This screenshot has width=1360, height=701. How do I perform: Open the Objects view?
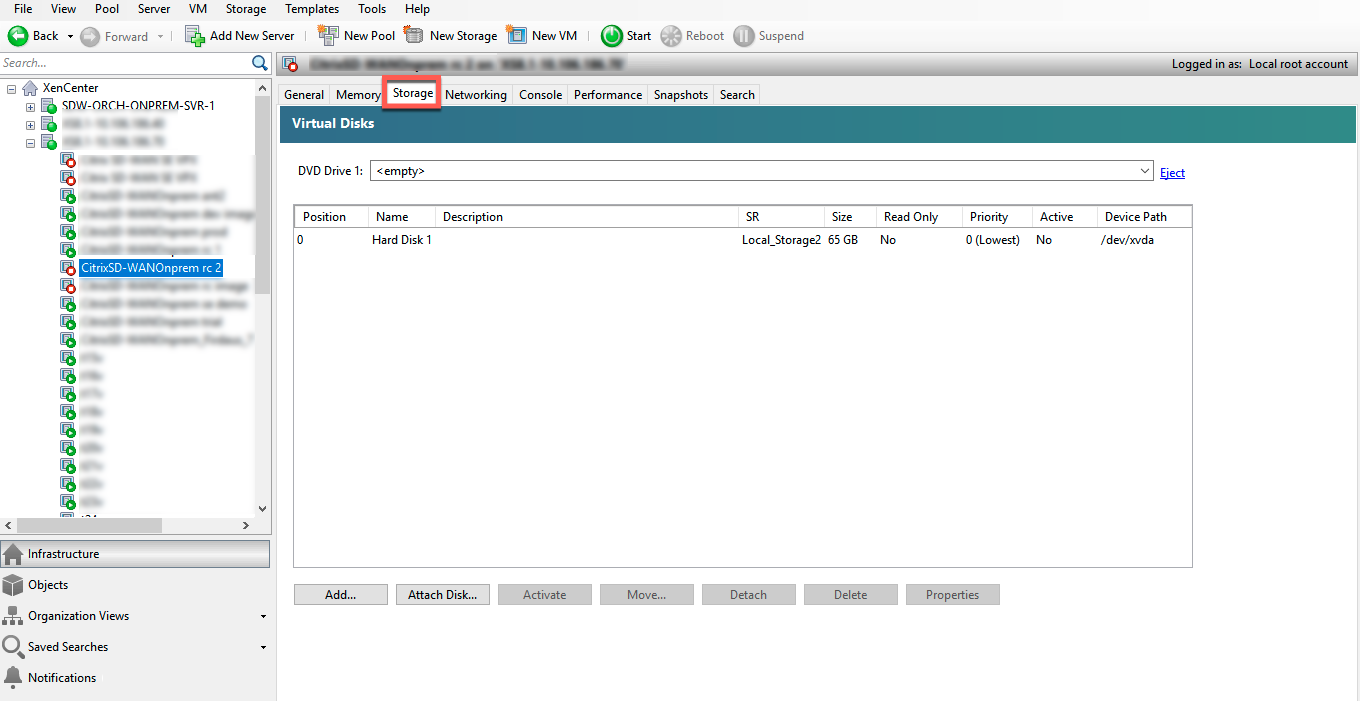[x=135, y=585]
